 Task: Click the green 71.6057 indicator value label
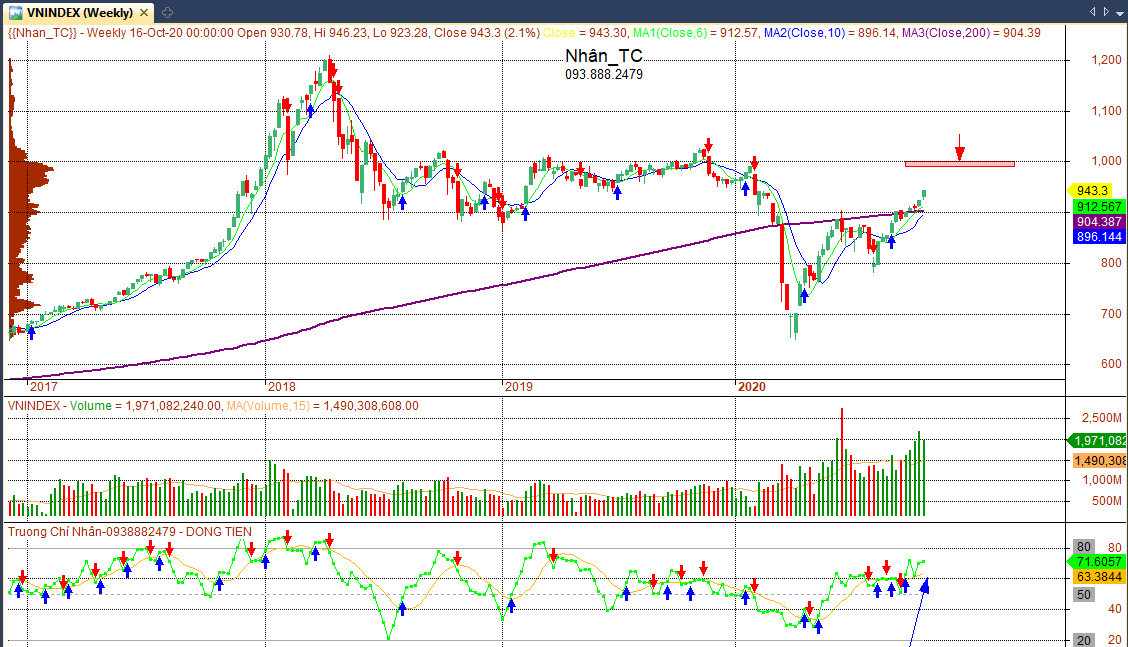[1099, 561]
